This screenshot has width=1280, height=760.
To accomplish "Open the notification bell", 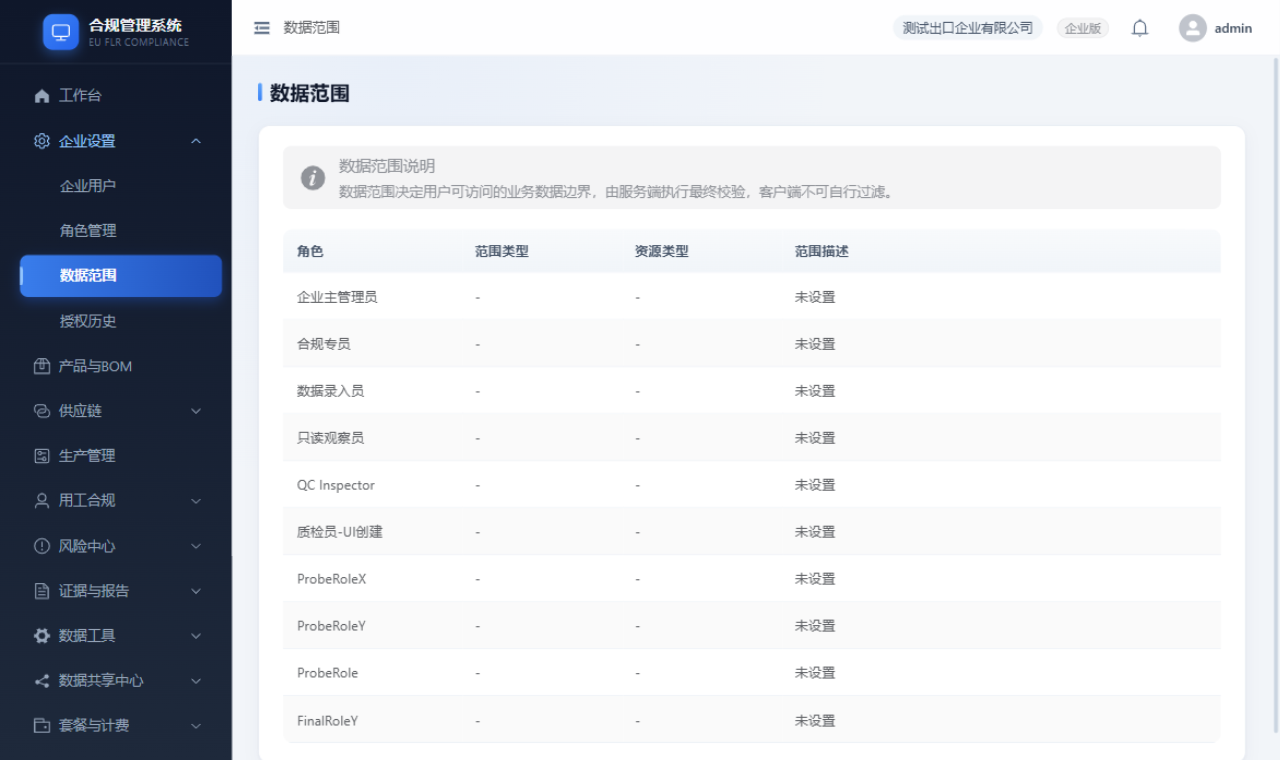I will [1140, 28].
